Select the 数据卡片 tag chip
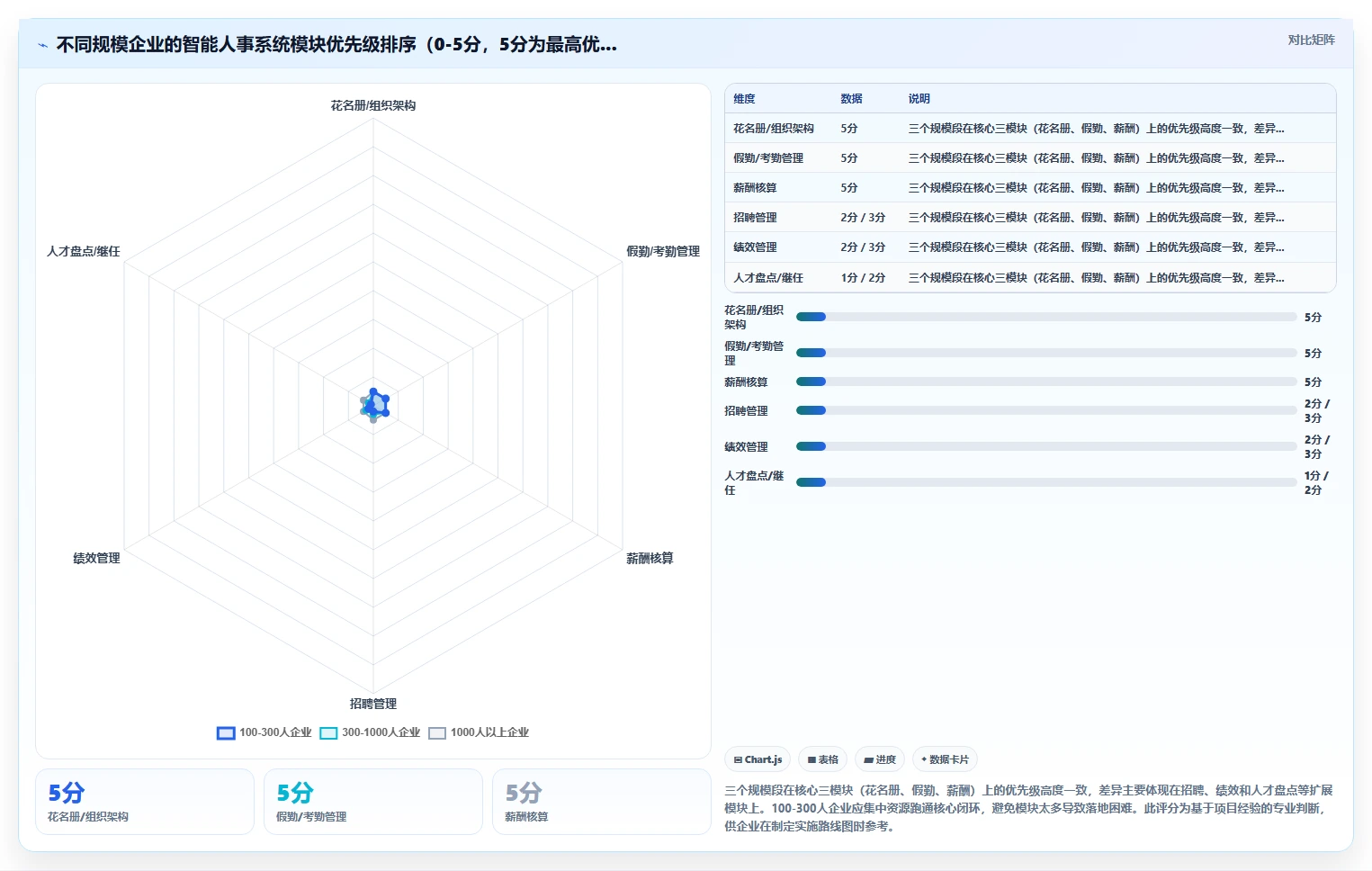The height and width of the screenshot is (871, 1372). [x=945, y=759]
